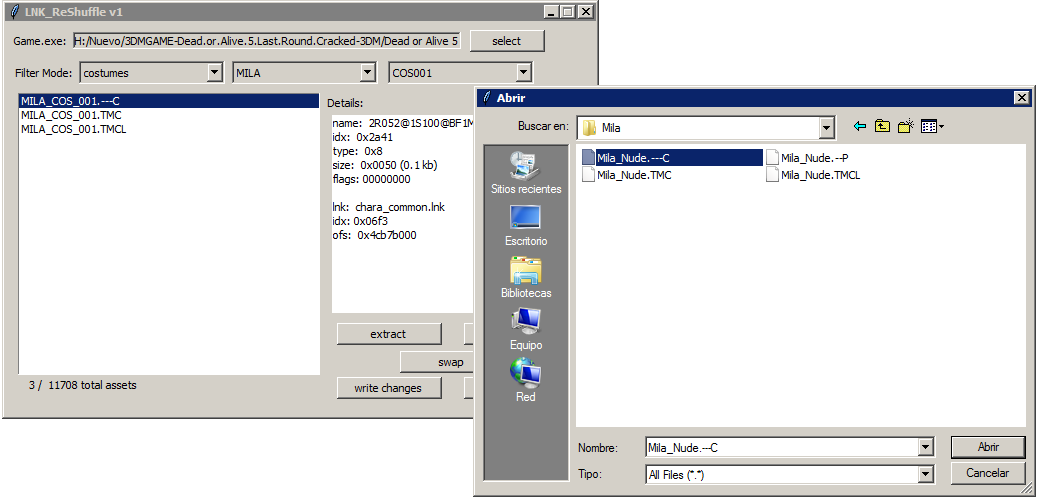The height and width of the screenshot is (499, 1037).
Task: Click the Nombre filename input field
Action: (x=780, y=448)
